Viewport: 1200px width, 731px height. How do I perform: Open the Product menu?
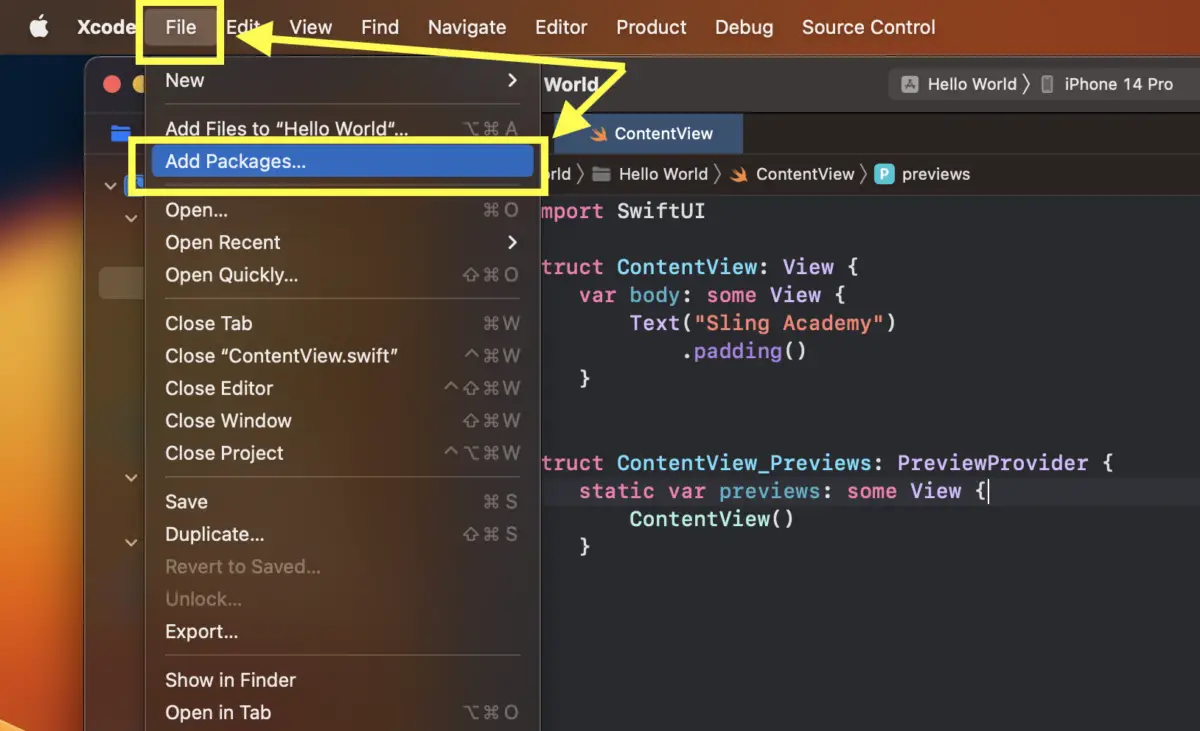point(651,27)
